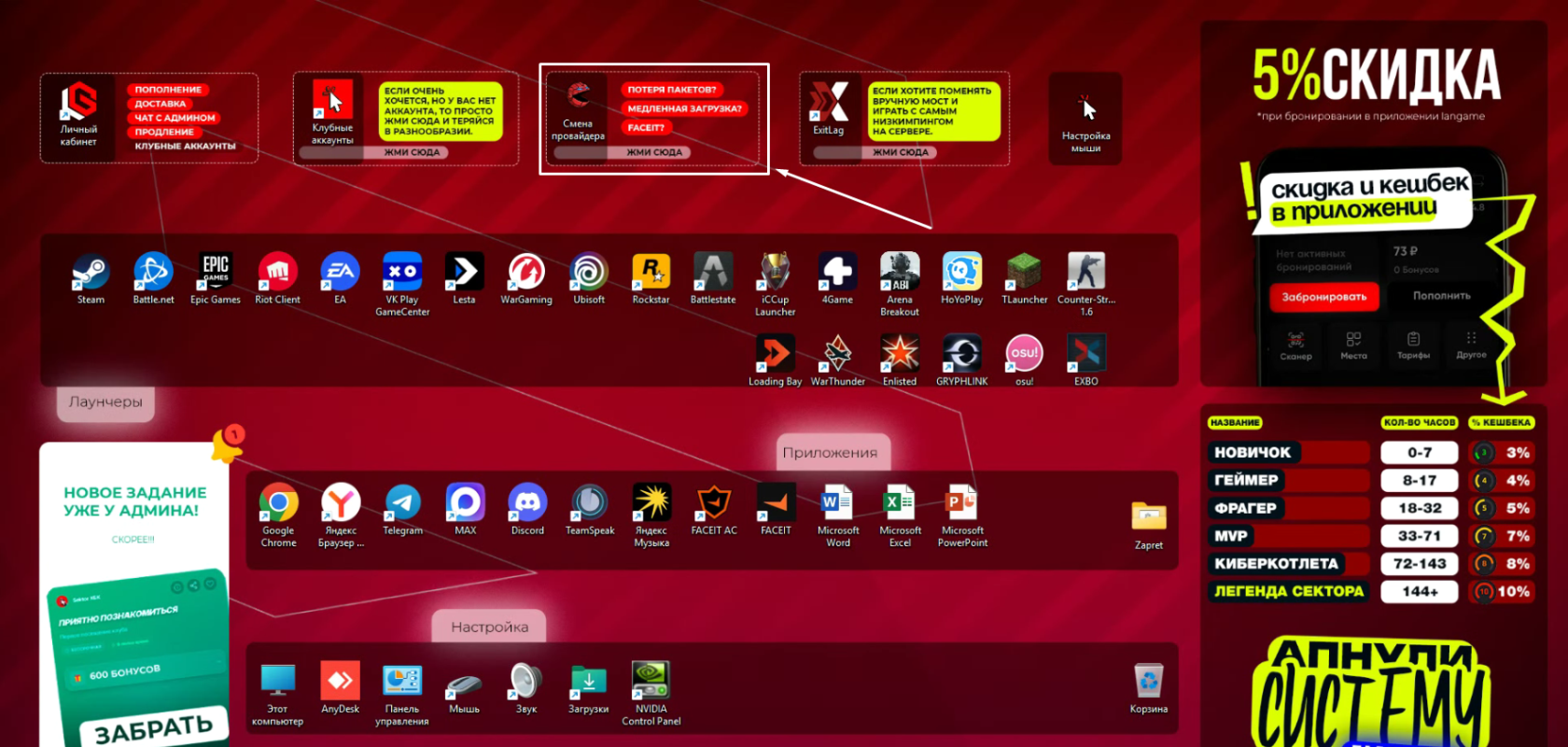Viewport: 1568px width, 747px height.
Task: Open Telegram app icon
Action: point(402,502)
